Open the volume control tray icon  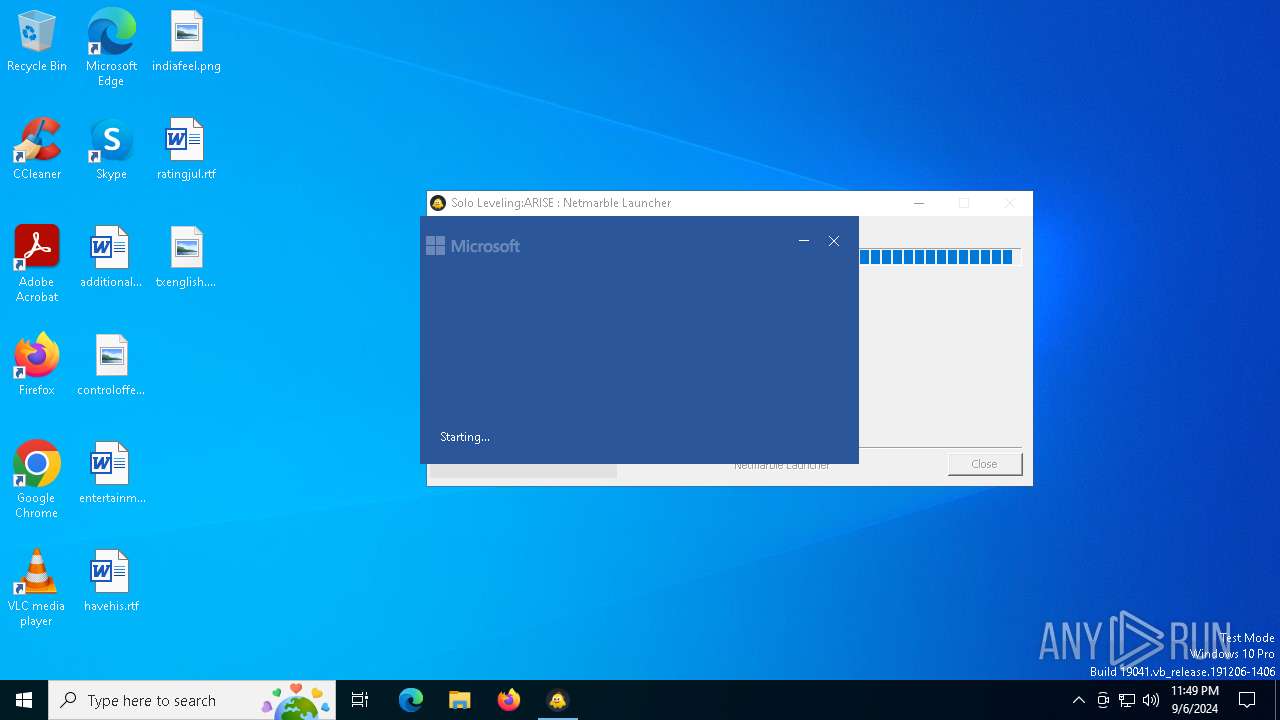[1151, 700]
